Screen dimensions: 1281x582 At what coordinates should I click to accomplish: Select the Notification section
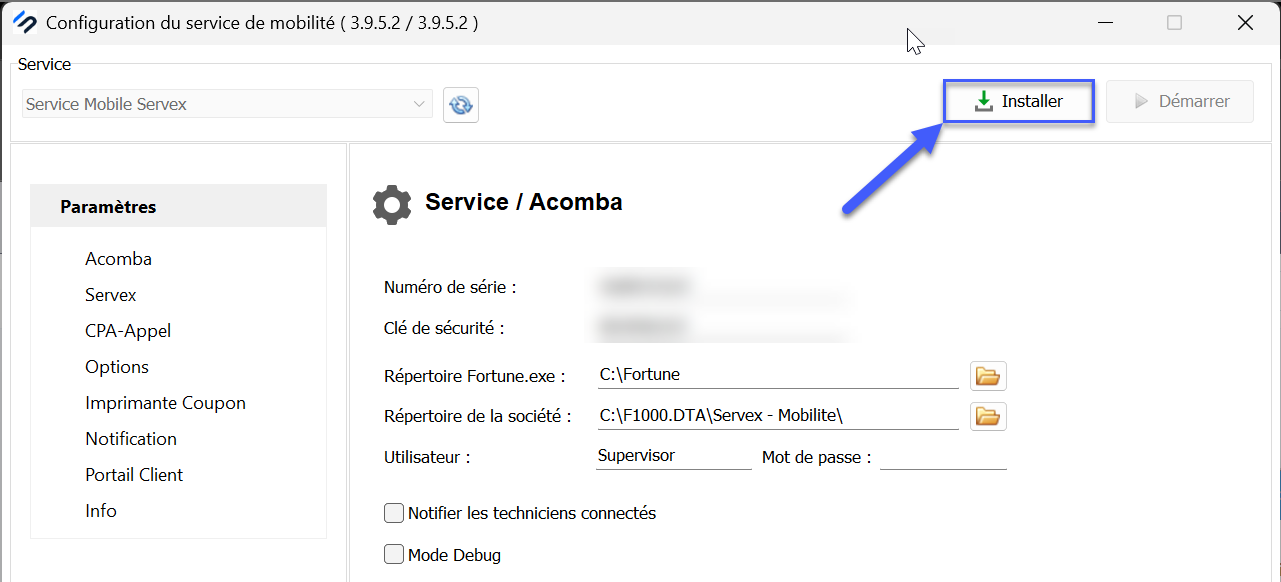coord(131,439)
